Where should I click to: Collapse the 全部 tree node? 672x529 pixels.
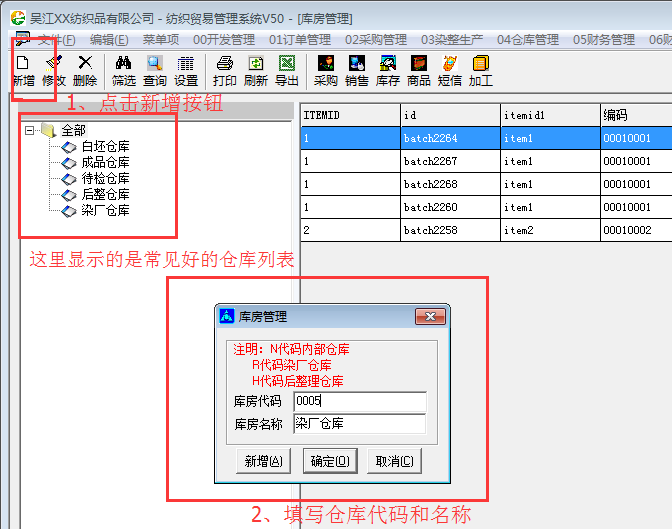click(x=29, y=130)
